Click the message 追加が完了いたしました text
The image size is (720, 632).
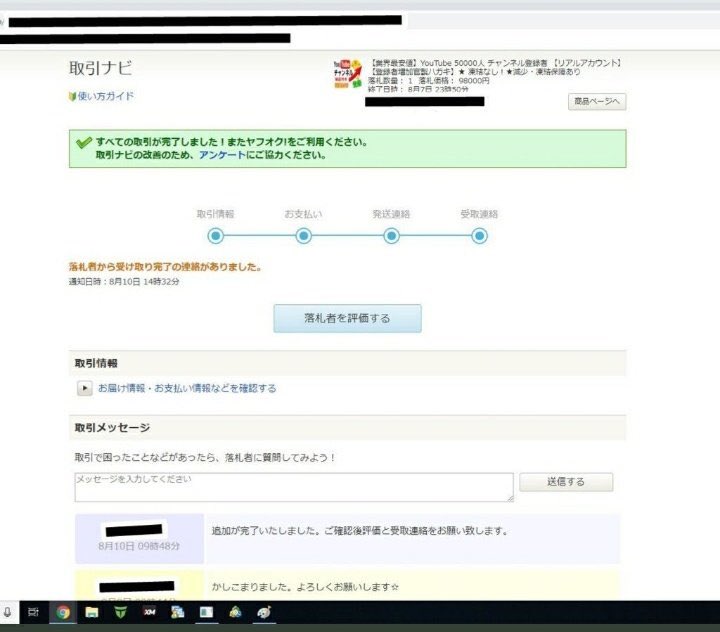point(360,531)
